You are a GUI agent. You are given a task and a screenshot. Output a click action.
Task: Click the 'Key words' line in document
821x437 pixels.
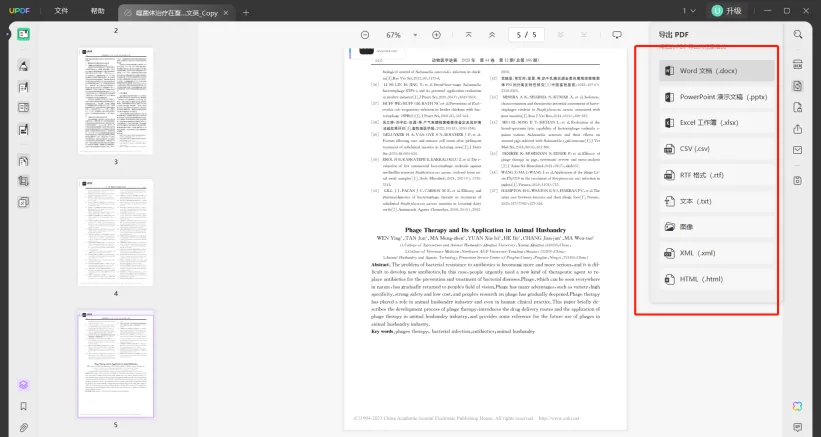453,331
